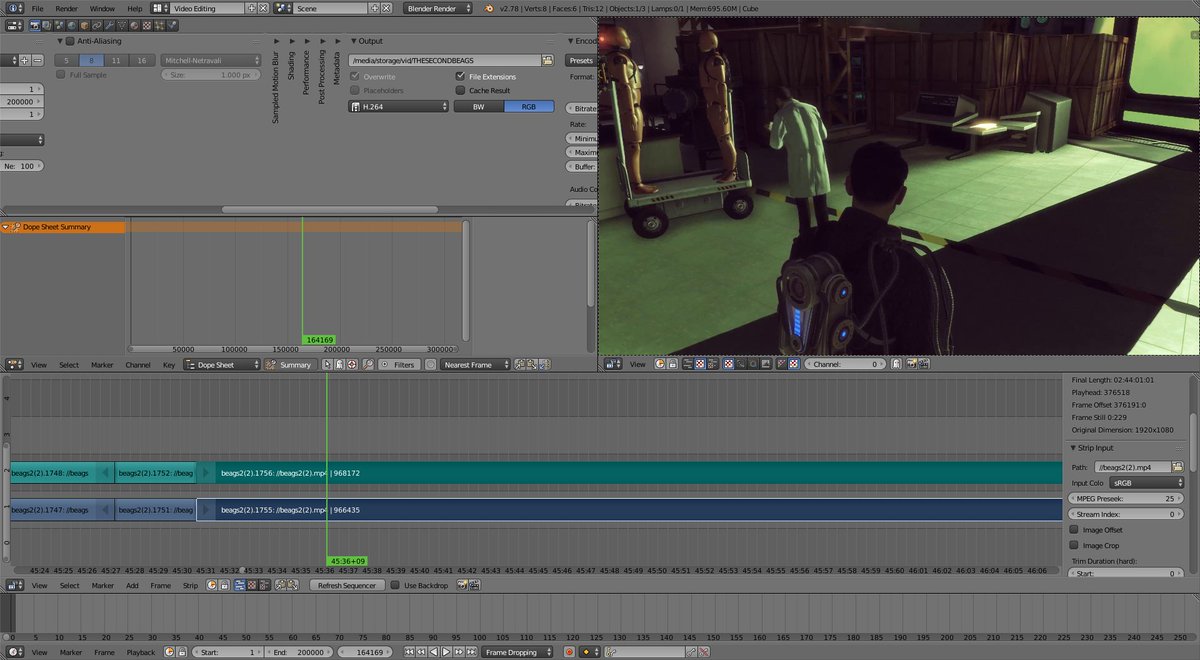Screen dimensions: 1200x660
Task: Switch sequencer to Image Preview view icon
Action: pos(252,585)
